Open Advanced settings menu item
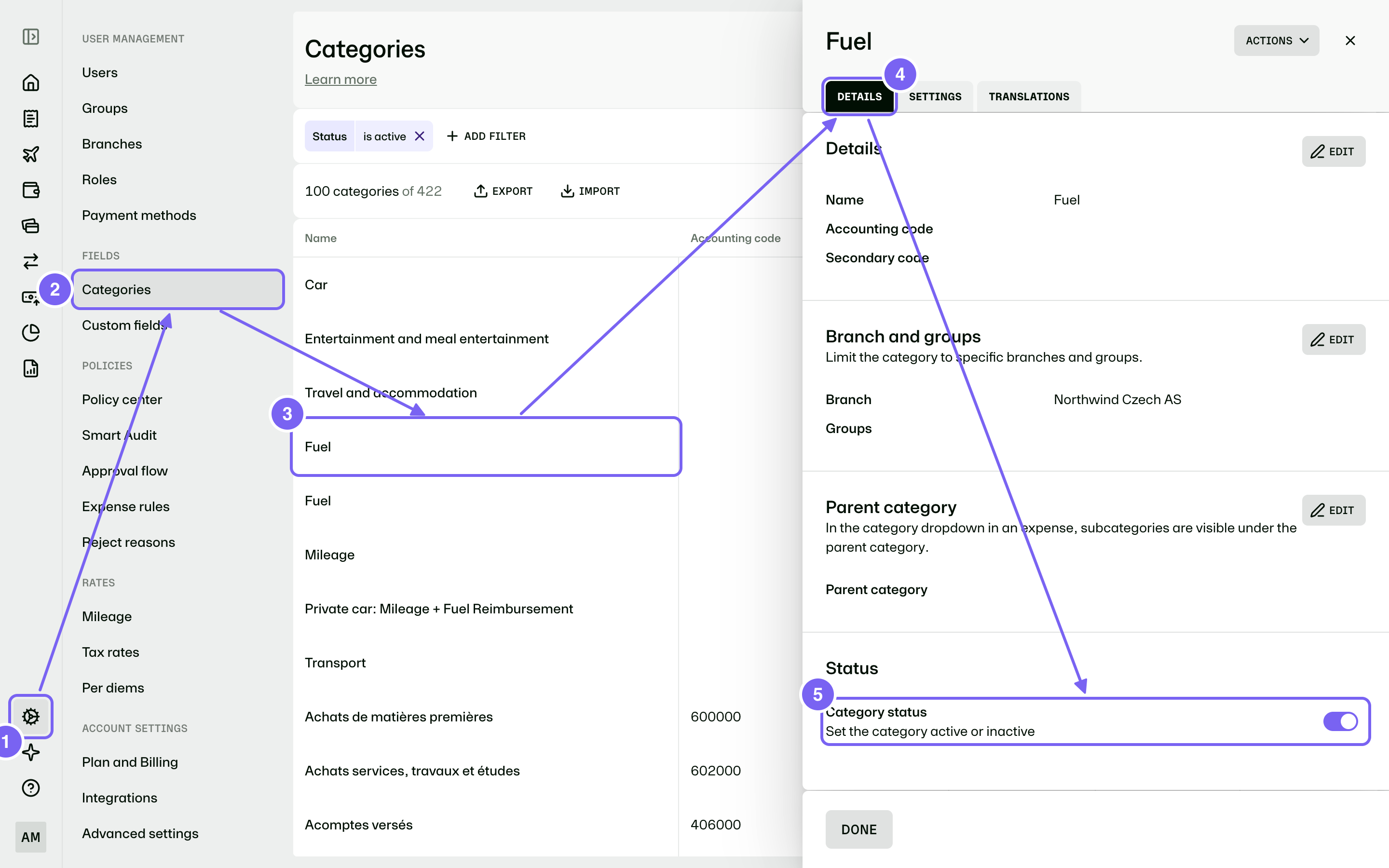The width and height of the screenshot is (1389, 868). 140,834
